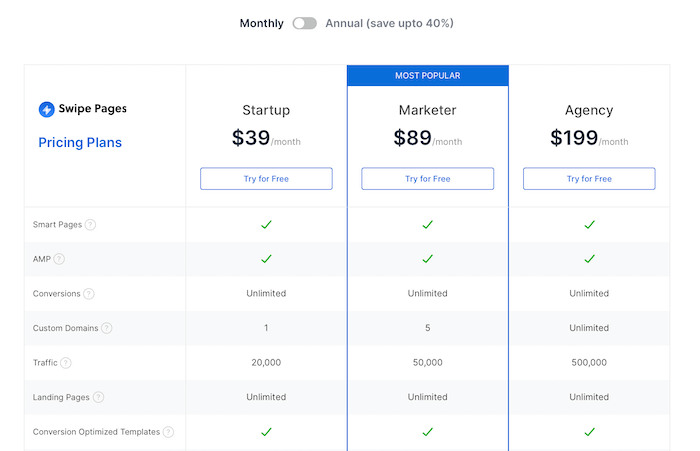Select the Monthly billing label
700x451 pixels.
click(261, 23)
